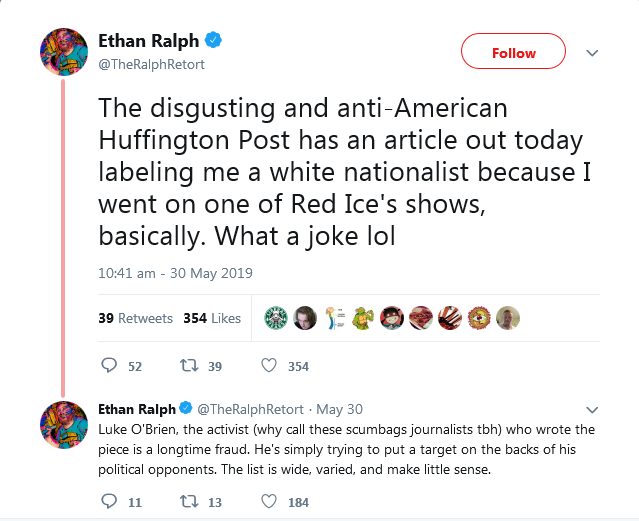The image size is (639, 521).
Task: Open the 10:41 am - 30 May 2019 timestamp
Action: point(175,273)
